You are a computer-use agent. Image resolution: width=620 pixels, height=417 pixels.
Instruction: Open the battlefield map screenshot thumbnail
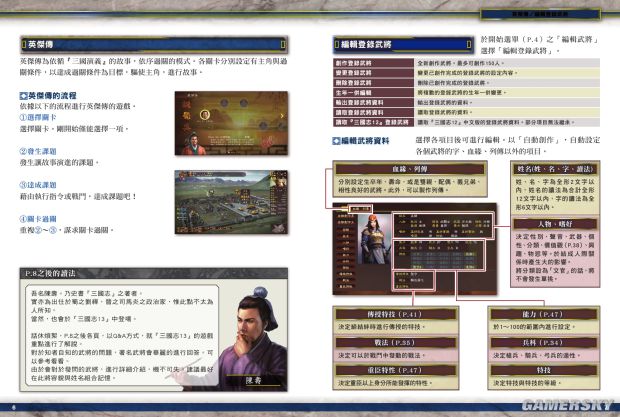[231, 202]
